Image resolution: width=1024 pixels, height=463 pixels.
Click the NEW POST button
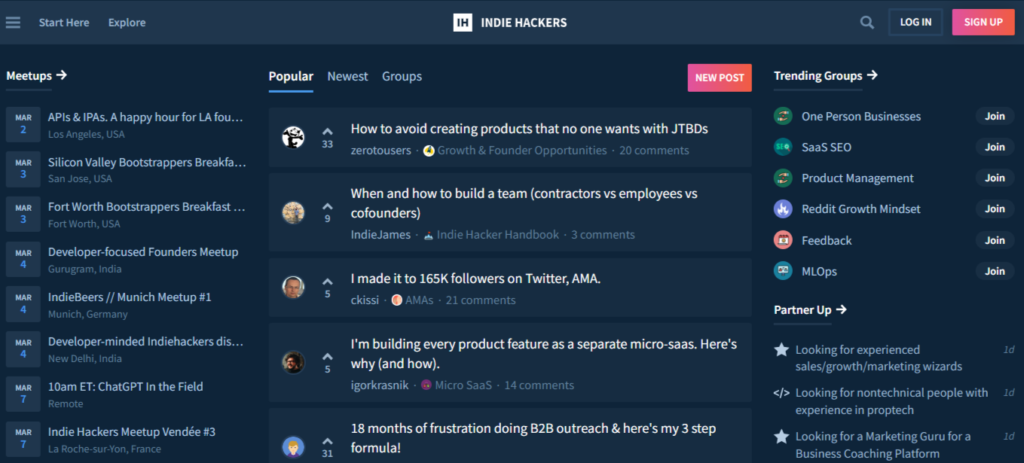[x=719, y=78]
